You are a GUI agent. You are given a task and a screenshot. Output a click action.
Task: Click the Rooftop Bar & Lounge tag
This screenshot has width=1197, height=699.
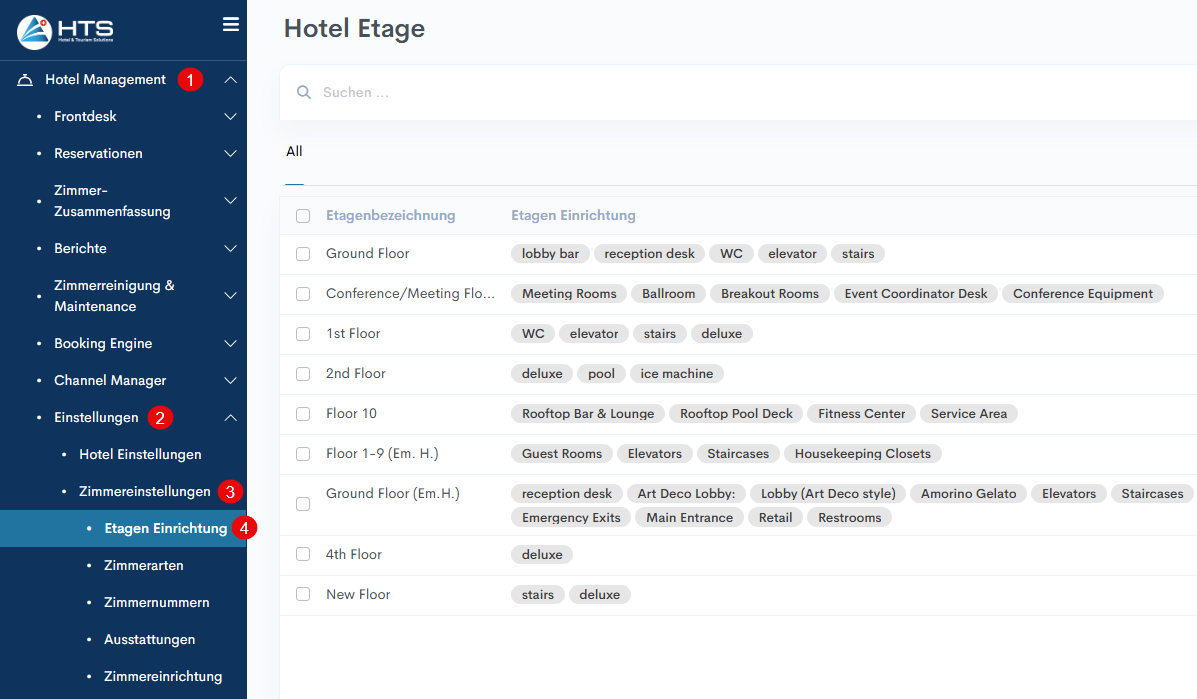(588, 414)
